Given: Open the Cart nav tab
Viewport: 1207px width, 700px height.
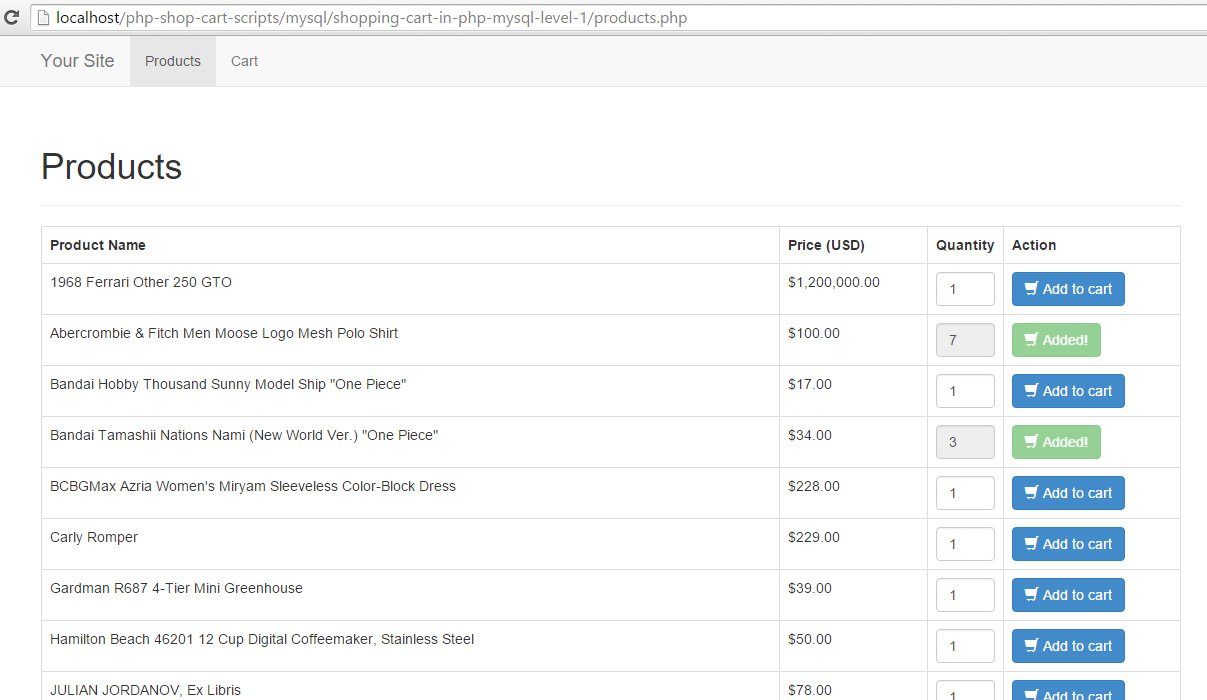Looking at the screenshot, I should [244, 61].
